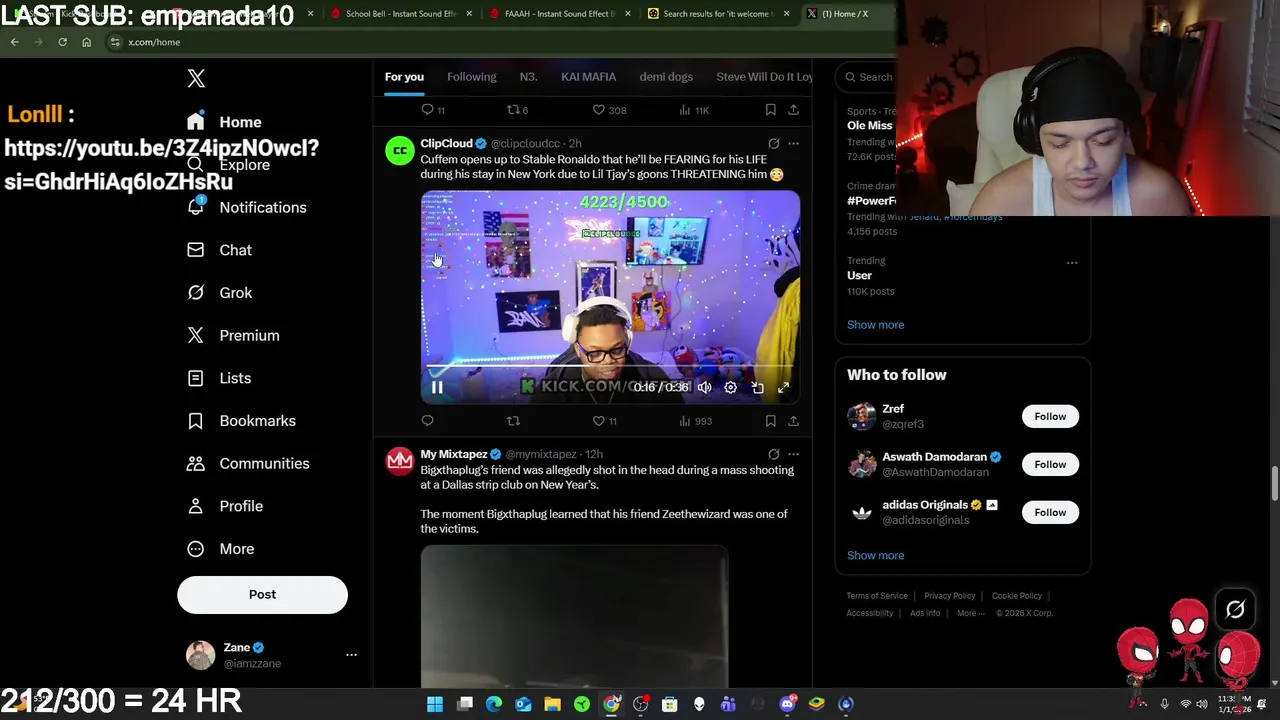The image size is (1280, 720).
Task: Click the X search box
Action: tap(870, 77)
